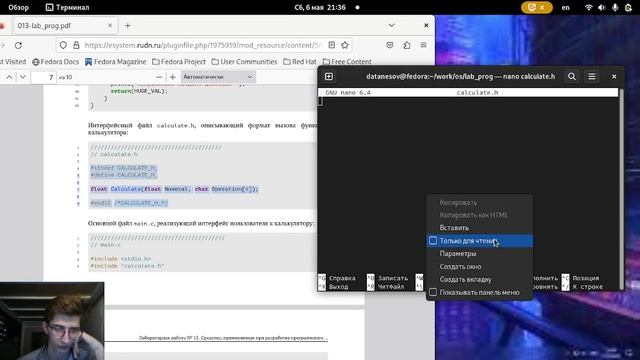
Task: Click 'Выход' in nano shortcut bar
Action: pyautogui.click(x=338, y=287)
